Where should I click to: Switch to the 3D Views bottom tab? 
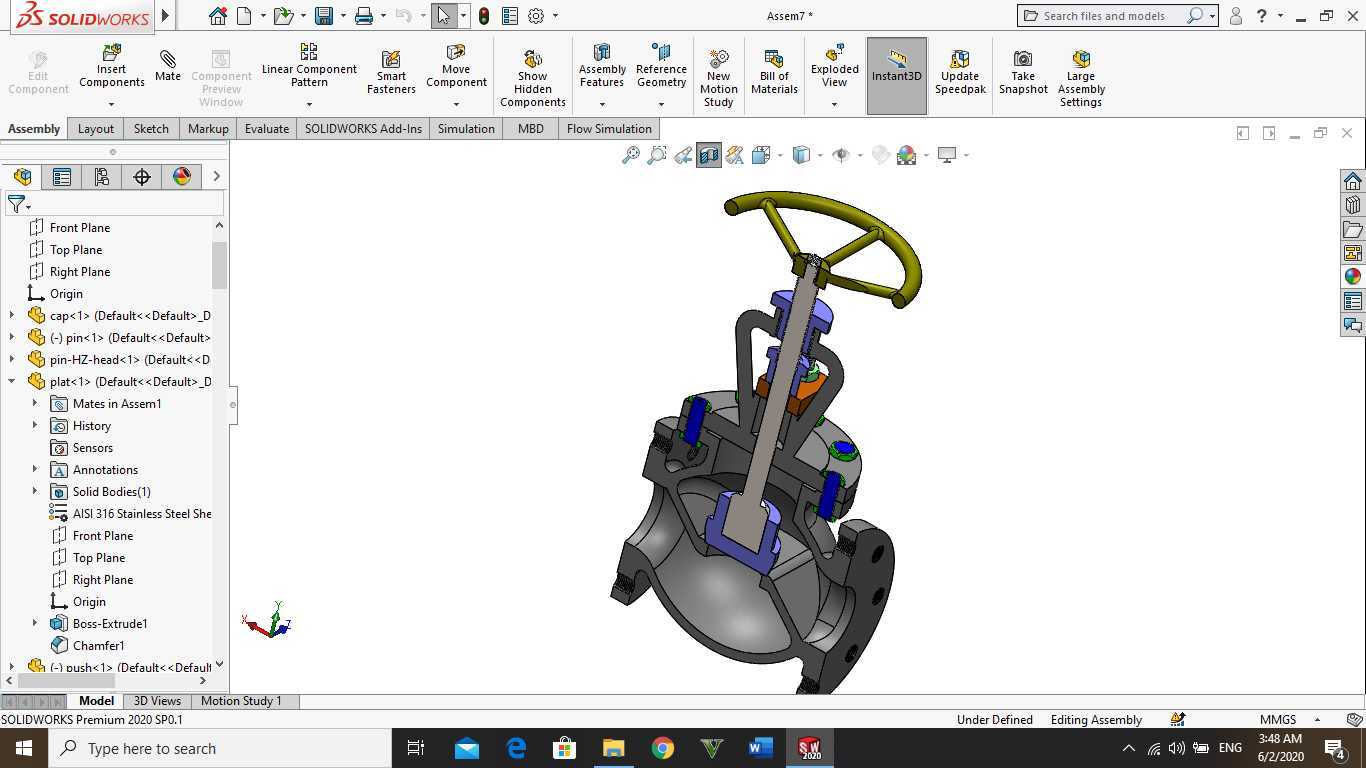pos(157,701)
